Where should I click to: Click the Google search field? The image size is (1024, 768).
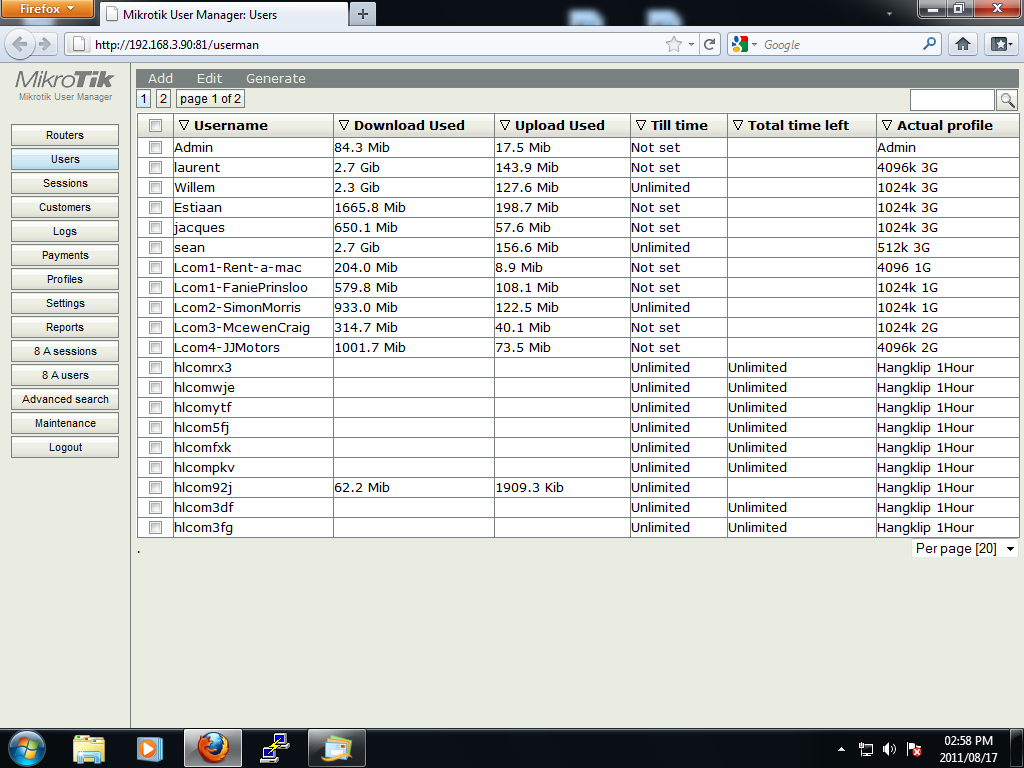tap(840, 44)
